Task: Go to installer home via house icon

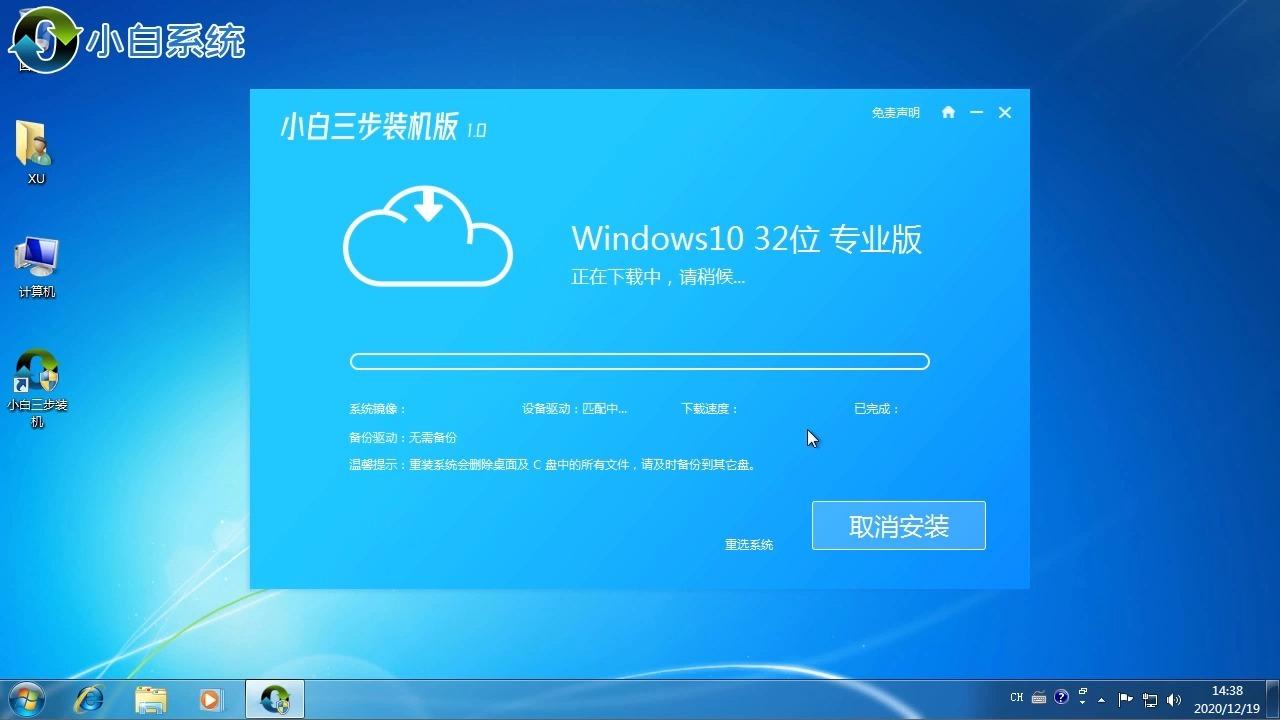Action: (x=948, y=112)
